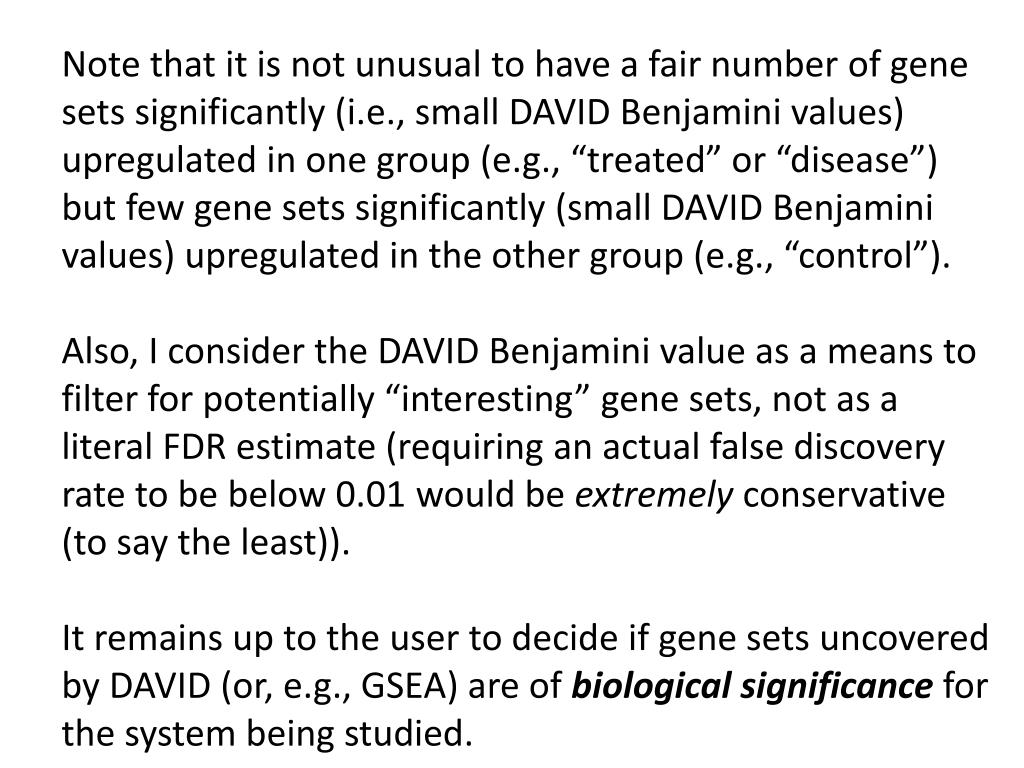
Task: Click the italic word "extremely"
Action: [654, 494]
